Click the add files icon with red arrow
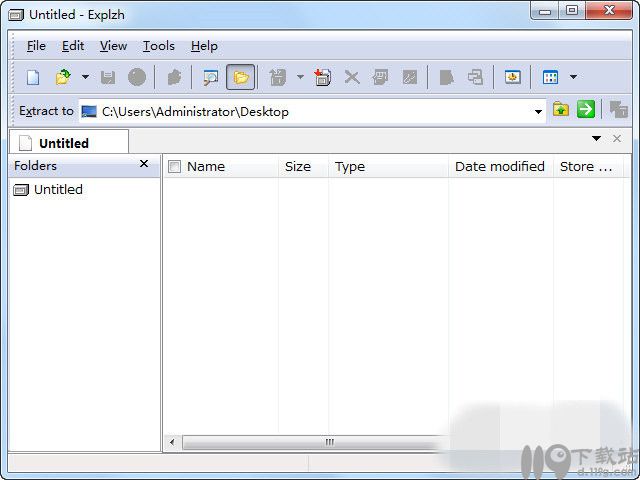The image size is (640, 480). [322, 77]
